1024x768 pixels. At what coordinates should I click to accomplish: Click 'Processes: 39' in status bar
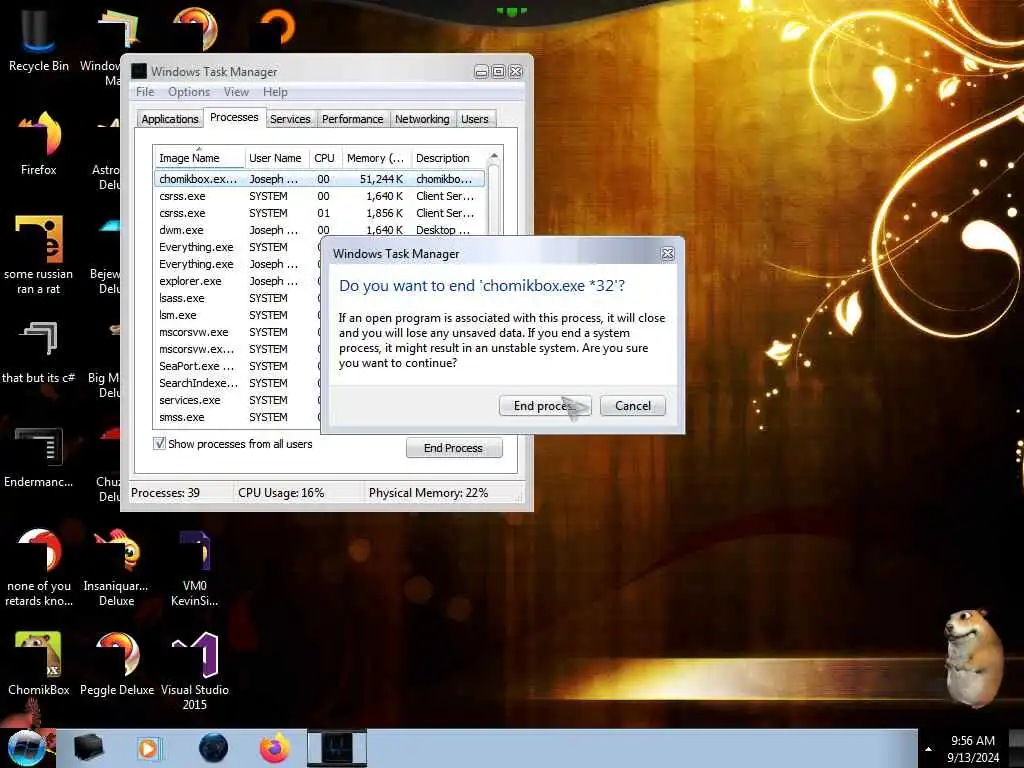[x=165, y=493]
